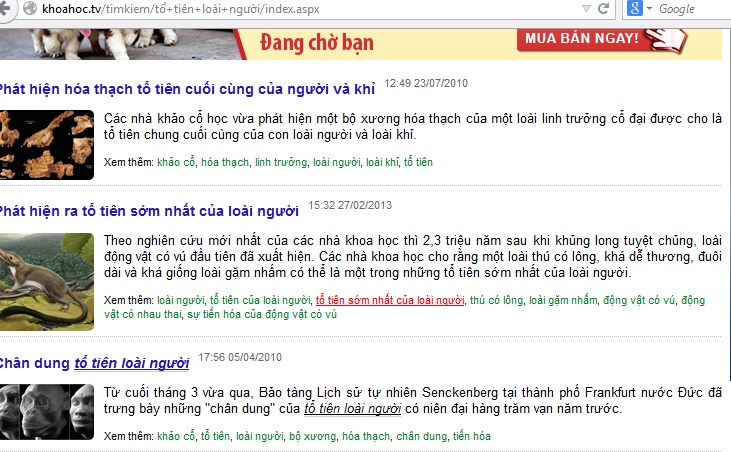Click 'hóa thạch' tag in first article

point(225,162)
